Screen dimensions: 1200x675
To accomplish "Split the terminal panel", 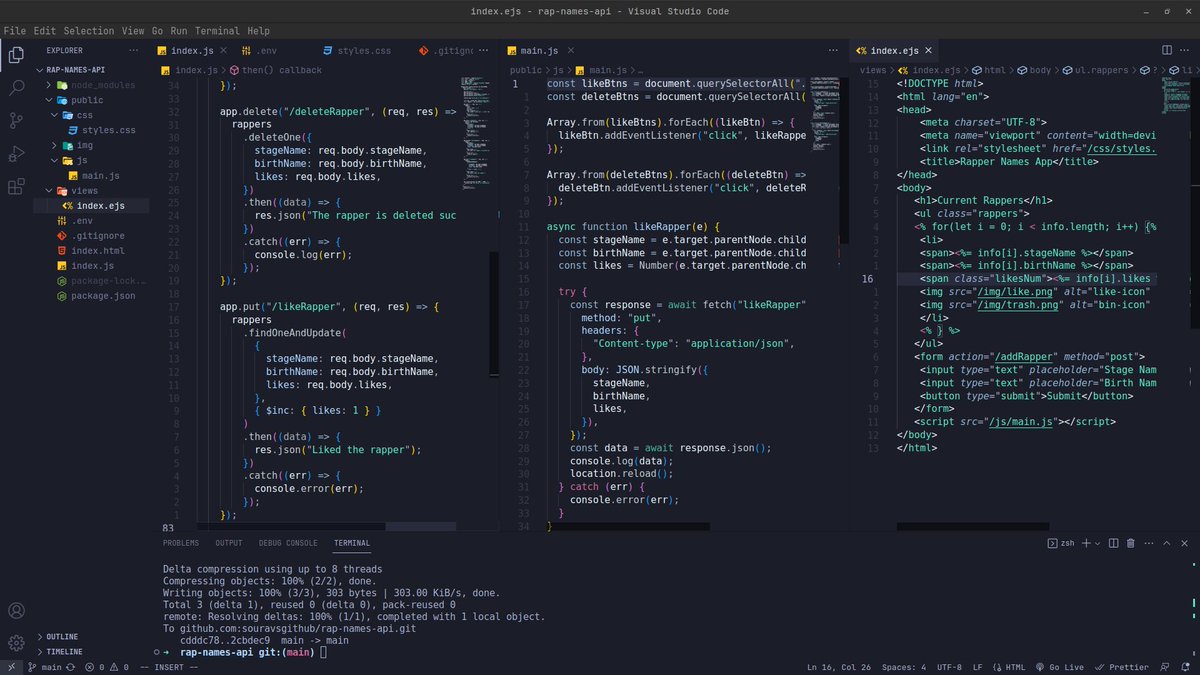I will tap(1113, 543).
